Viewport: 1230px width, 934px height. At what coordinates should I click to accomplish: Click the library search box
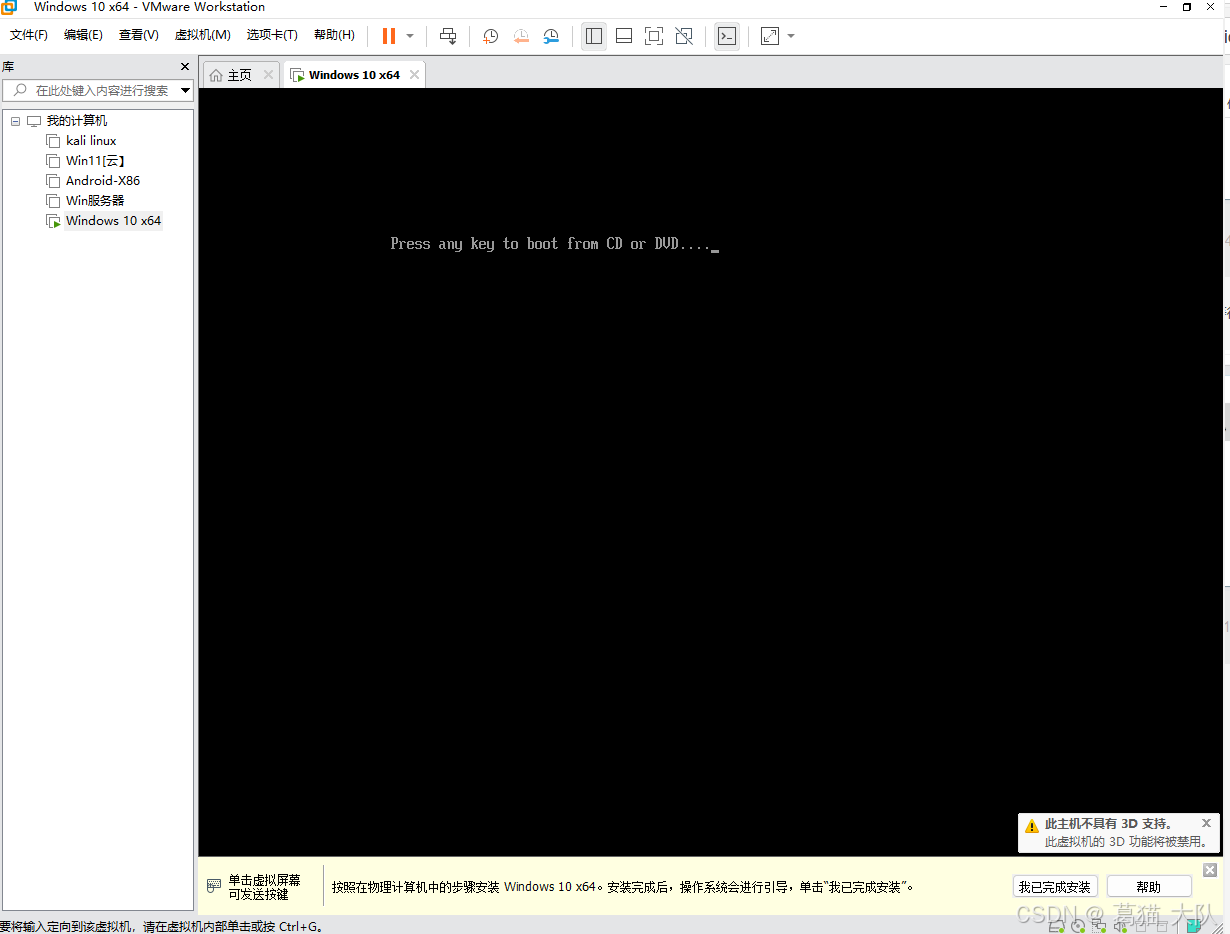(98, 90)
